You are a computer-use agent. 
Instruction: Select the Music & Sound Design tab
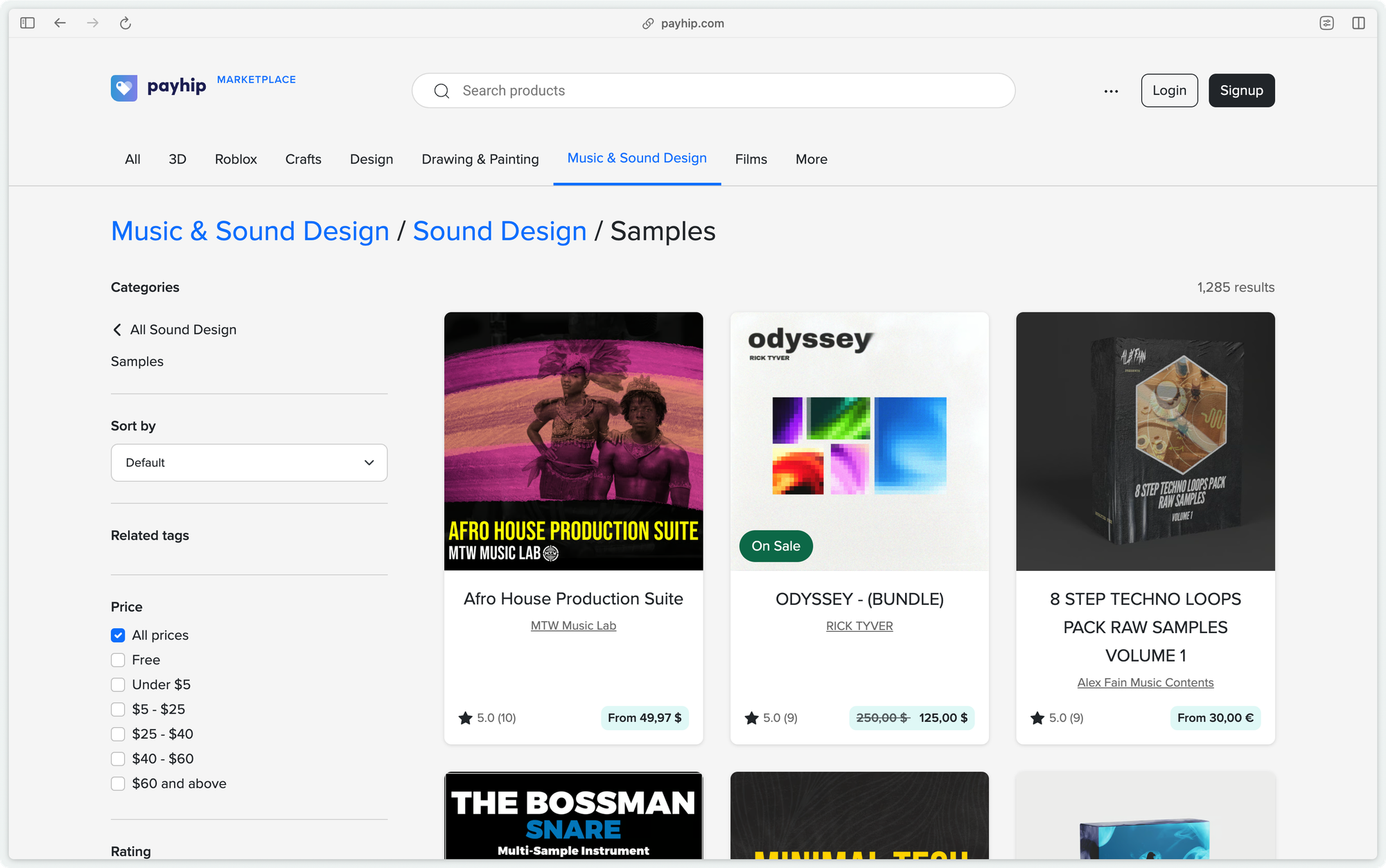click(637, 158)
